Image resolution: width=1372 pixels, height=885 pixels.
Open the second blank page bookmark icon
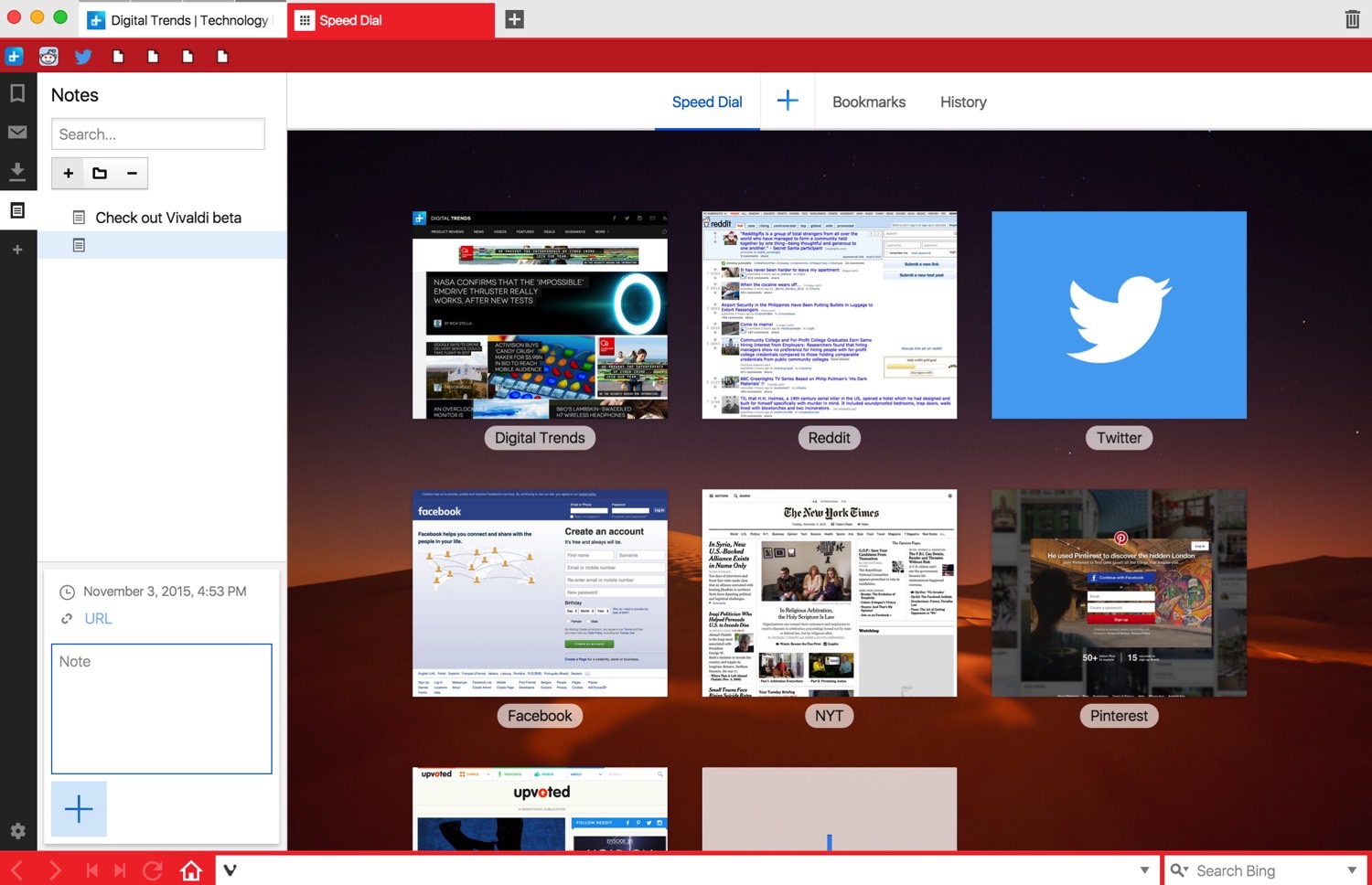153,57
